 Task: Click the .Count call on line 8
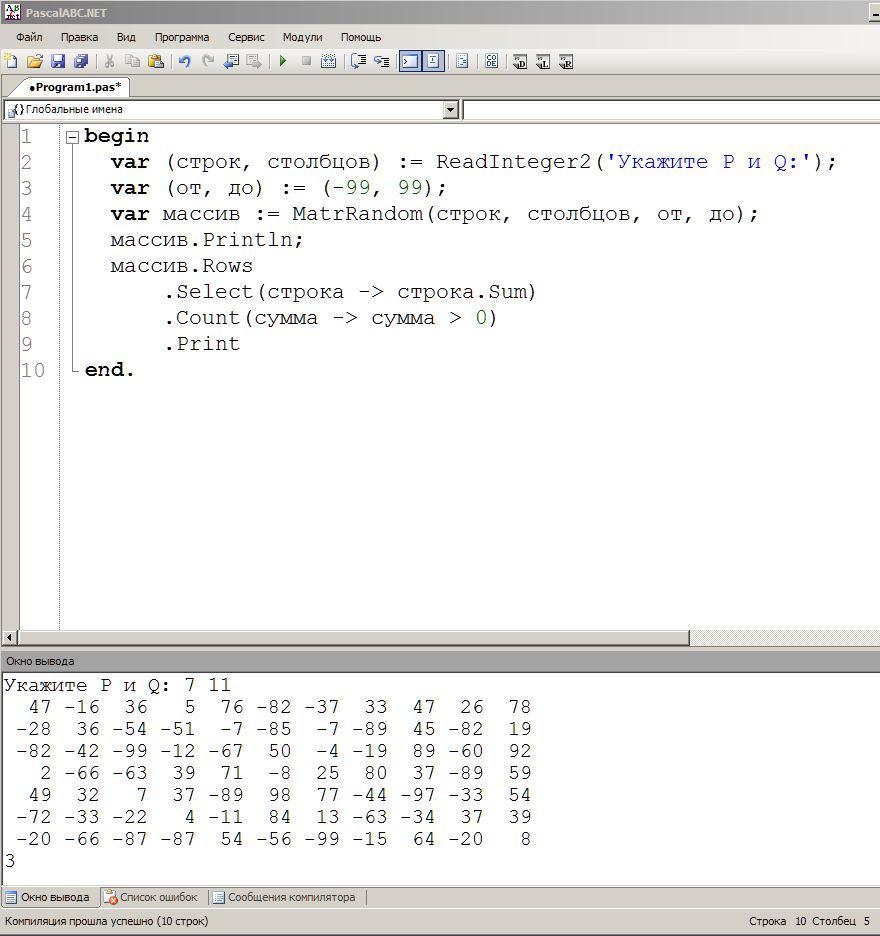pos(202,318)
